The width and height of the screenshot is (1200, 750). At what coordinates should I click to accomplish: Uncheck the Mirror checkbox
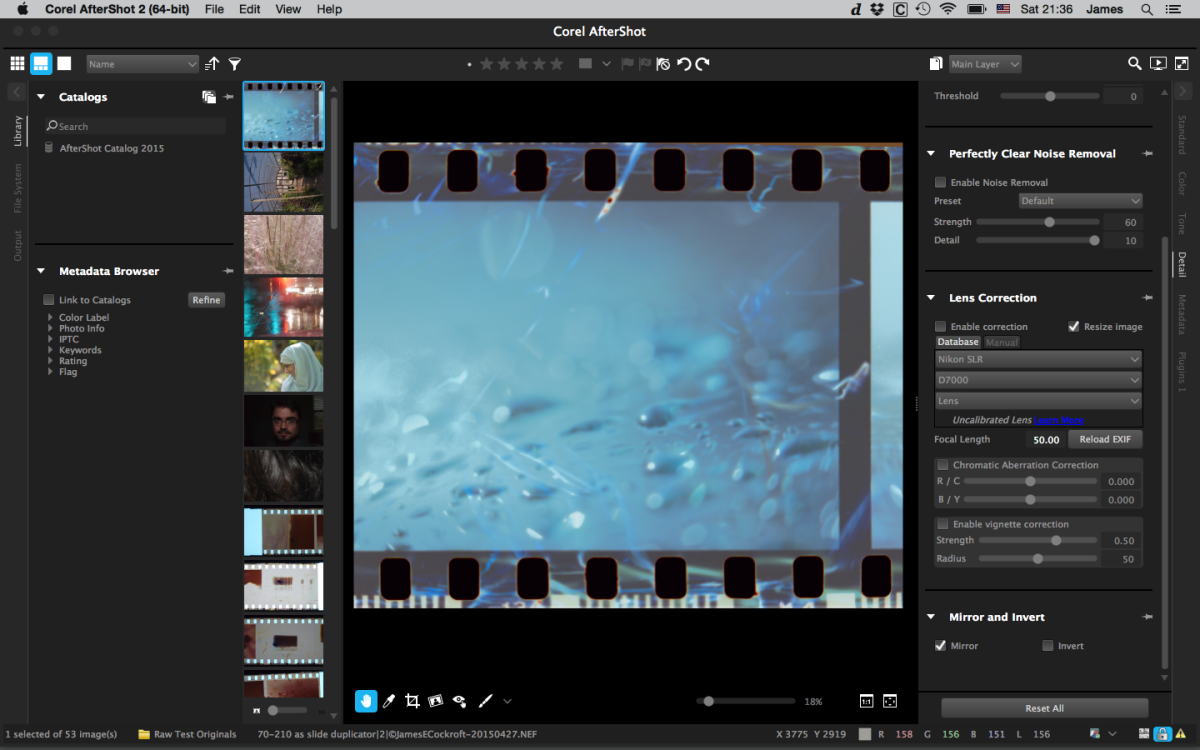pos(940,646)
